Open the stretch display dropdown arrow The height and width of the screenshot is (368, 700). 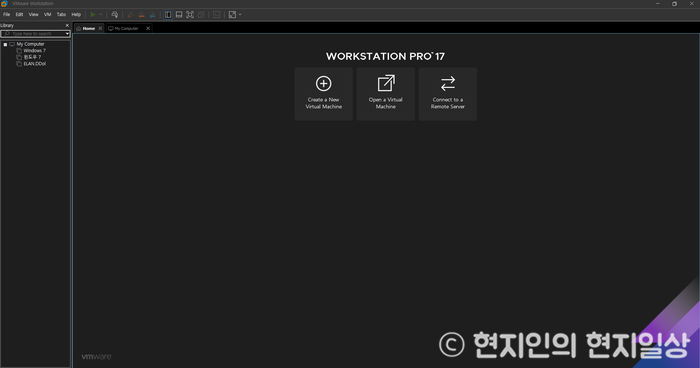pos(240,14)
